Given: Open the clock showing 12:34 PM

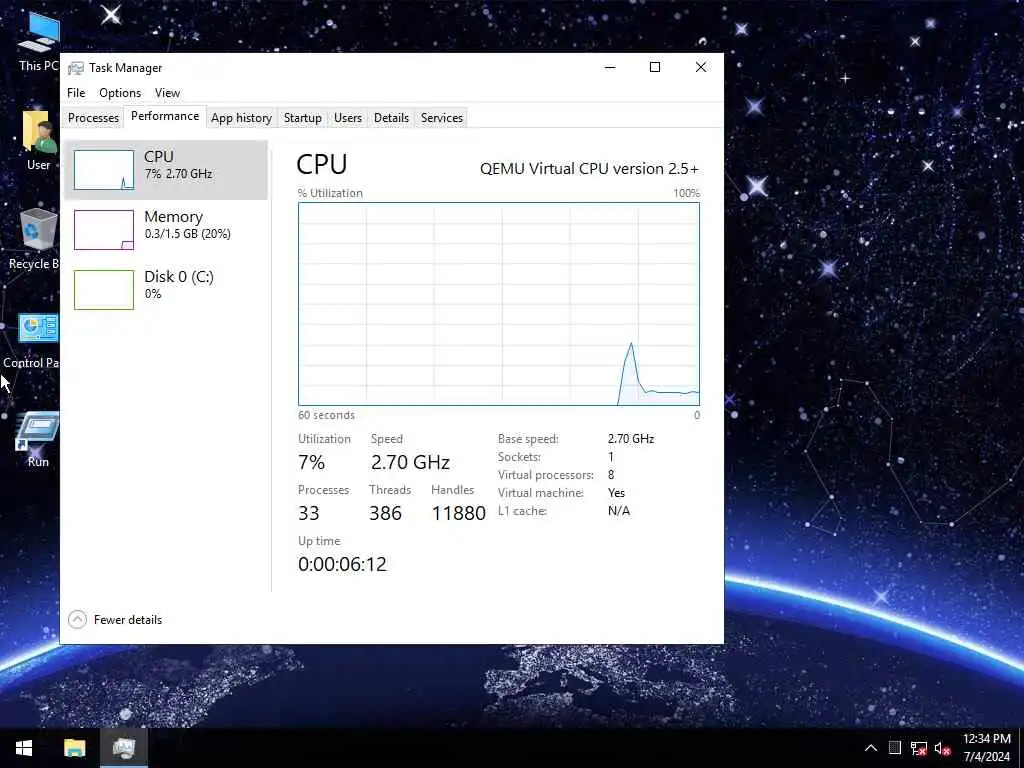Looking at the screenshot, I should [987, 748].
